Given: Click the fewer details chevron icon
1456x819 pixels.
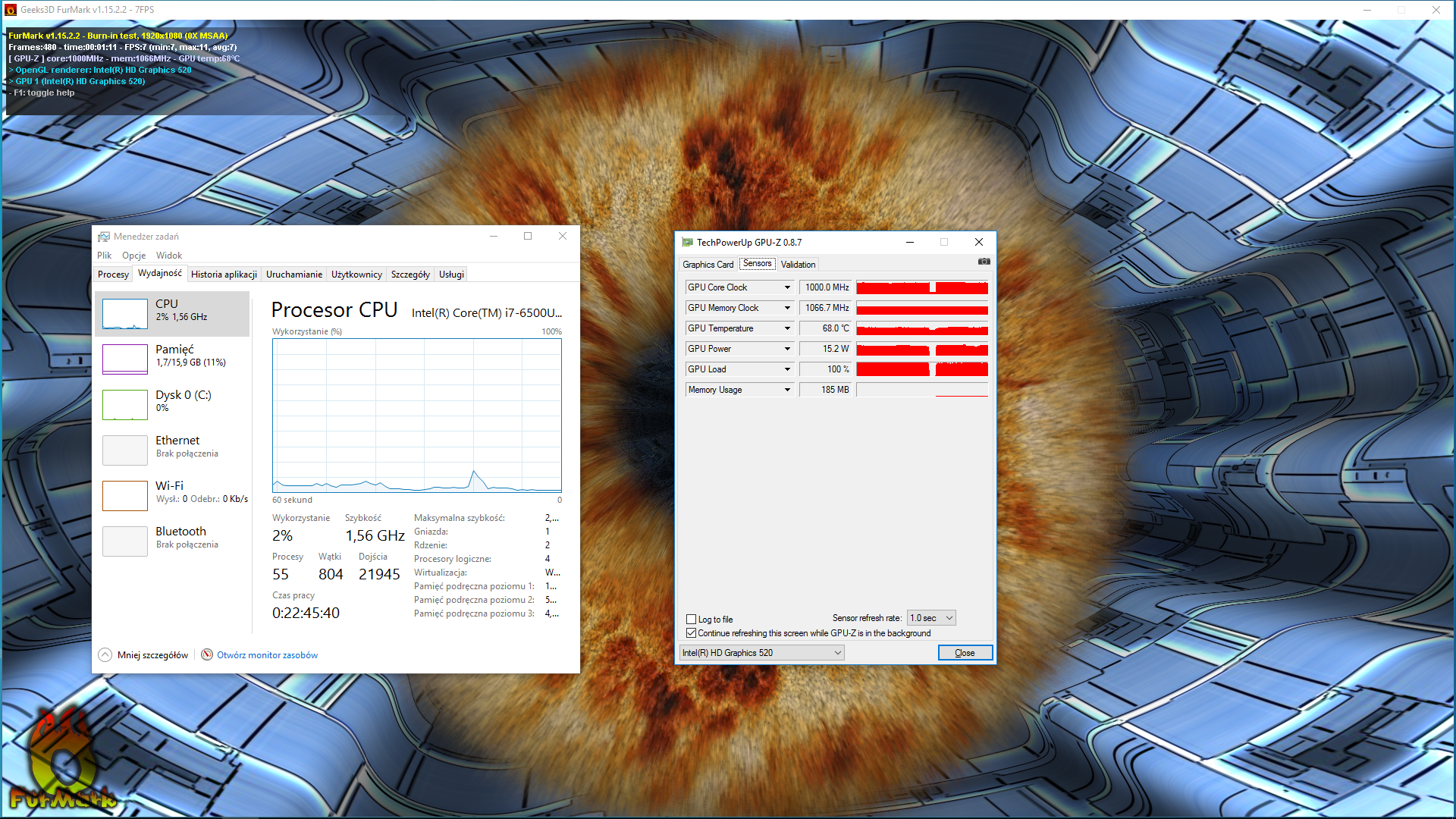Looking at the screenshot, I should [105, 655].
